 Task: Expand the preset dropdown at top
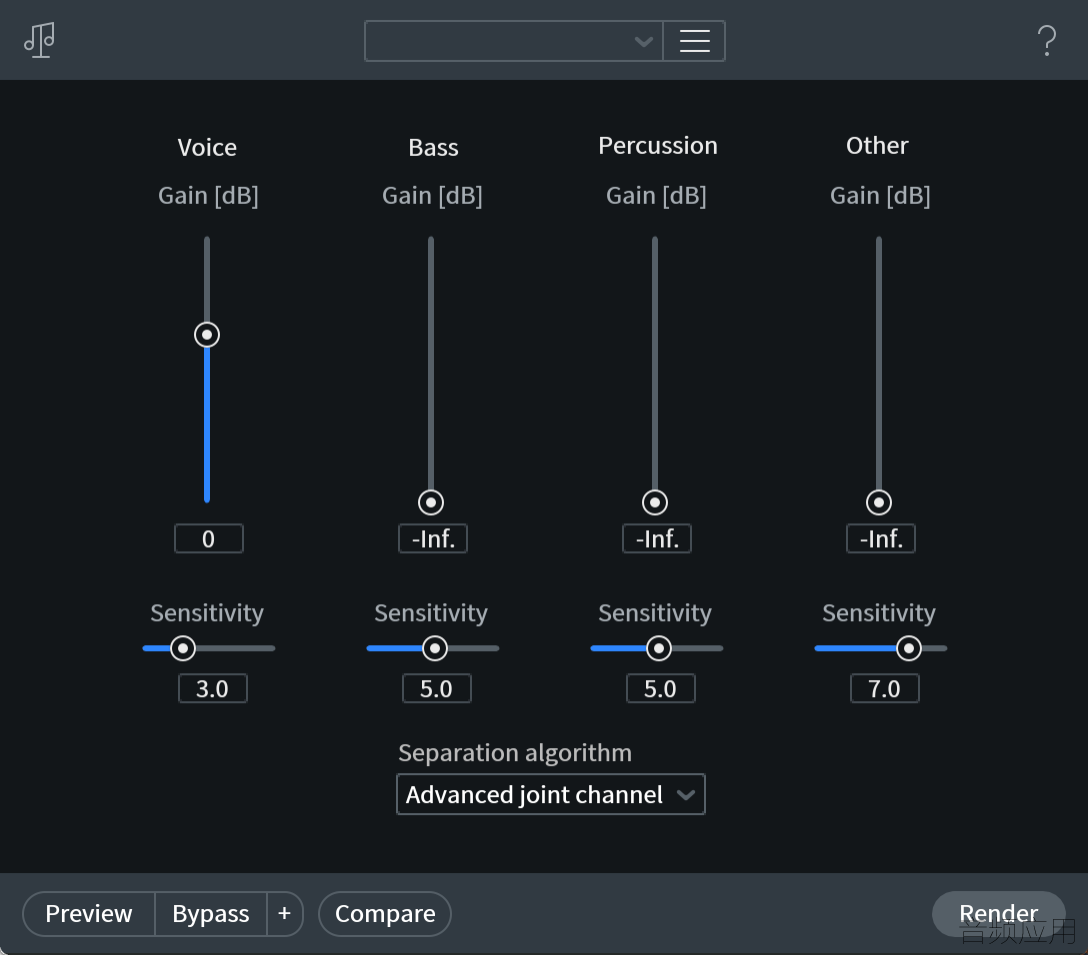(x=513, y=41)
